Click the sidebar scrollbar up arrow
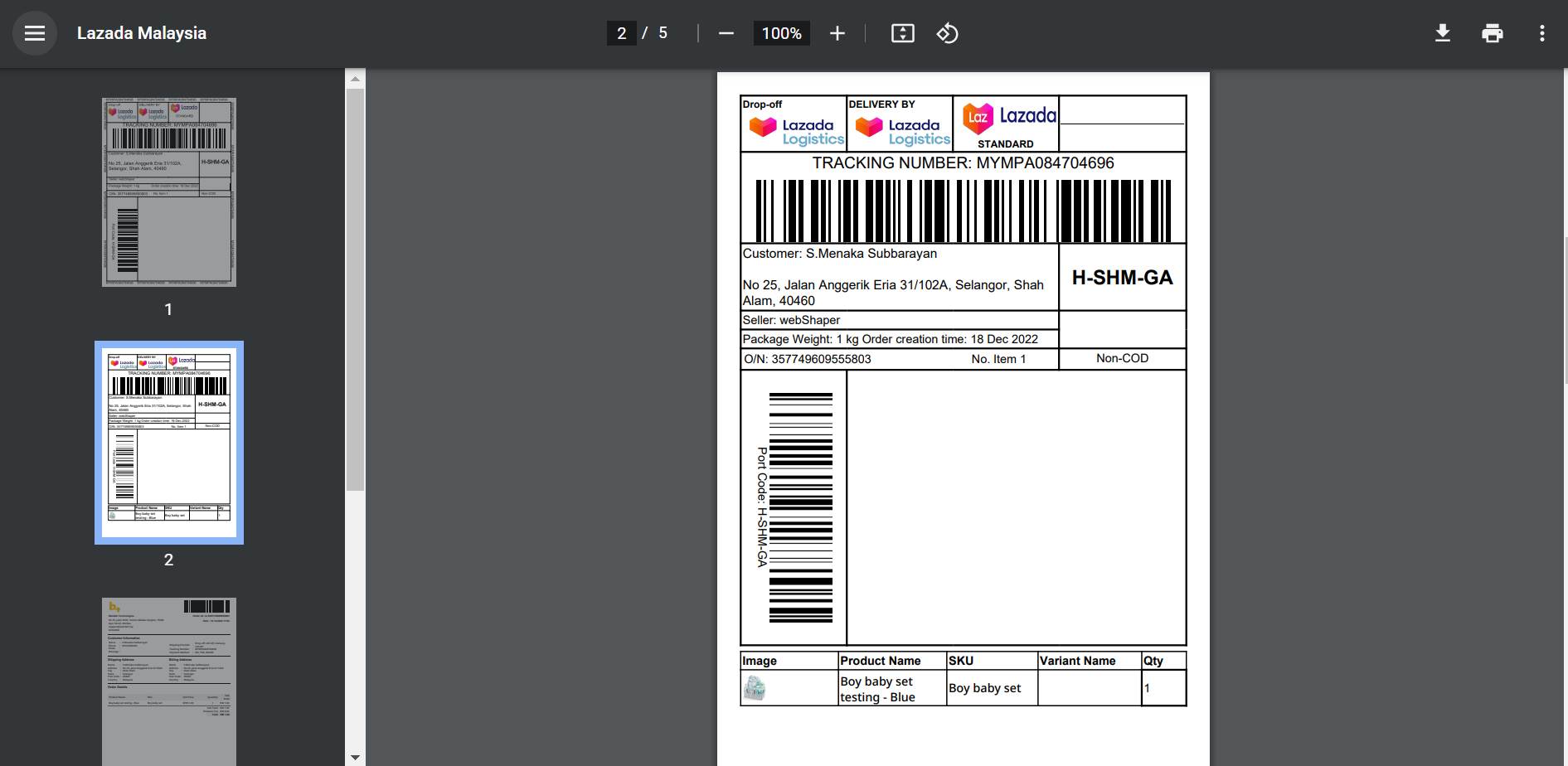Screen dimensions: 1568x766 355,79
